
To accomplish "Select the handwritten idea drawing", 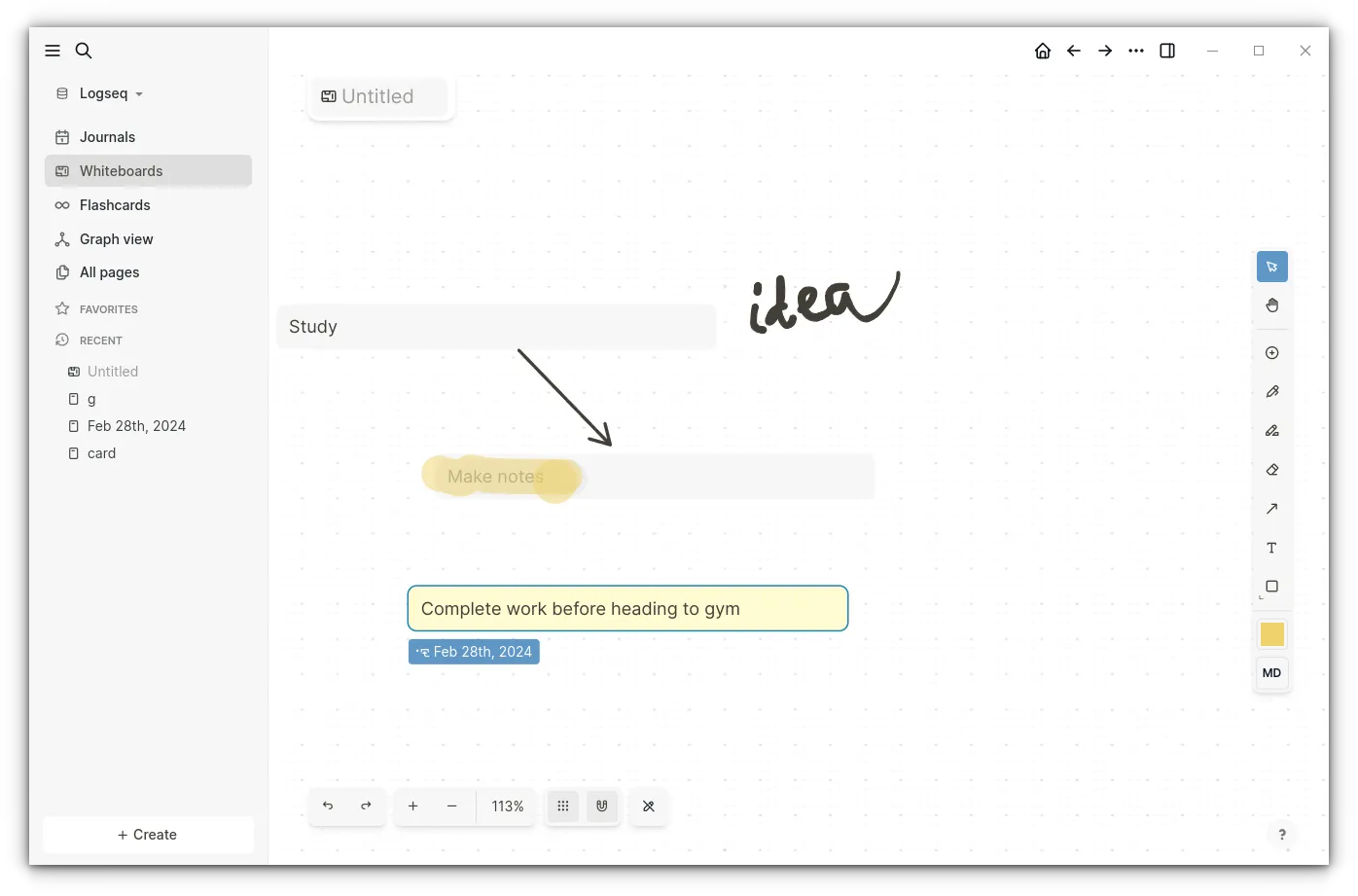I will point(824,303).
